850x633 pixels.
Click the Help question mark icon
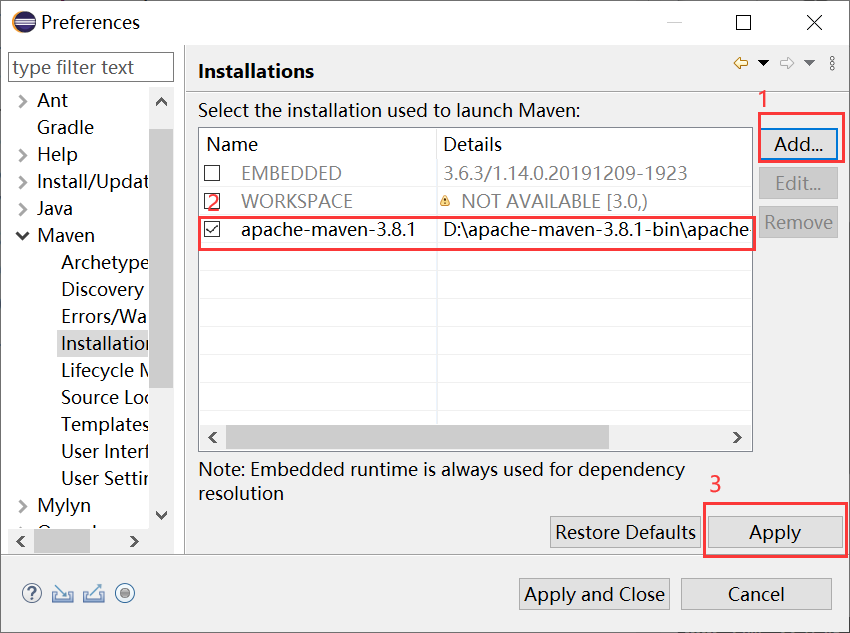point(32,593)
